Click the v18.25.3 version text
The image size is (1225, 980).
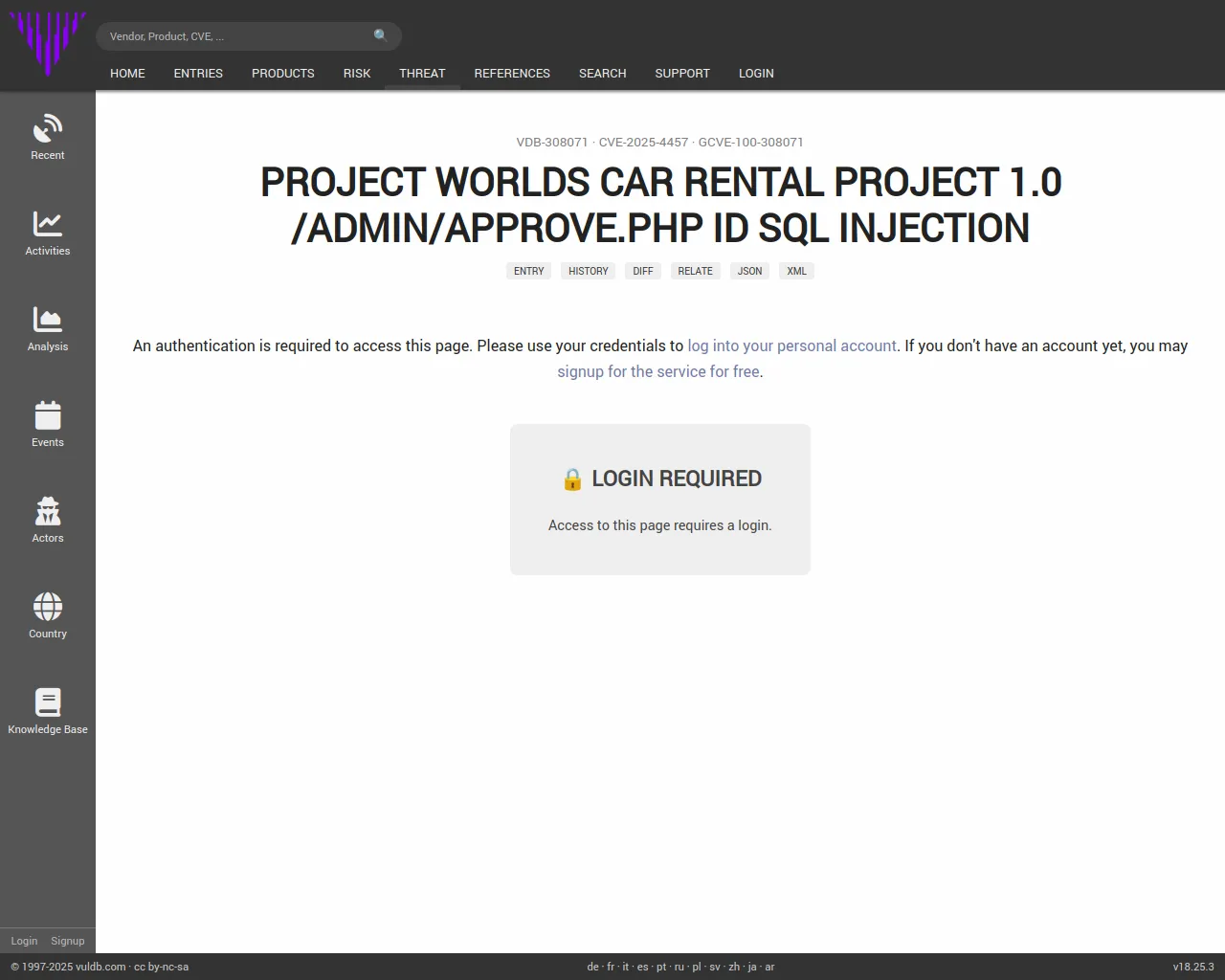click(1193, 967)
